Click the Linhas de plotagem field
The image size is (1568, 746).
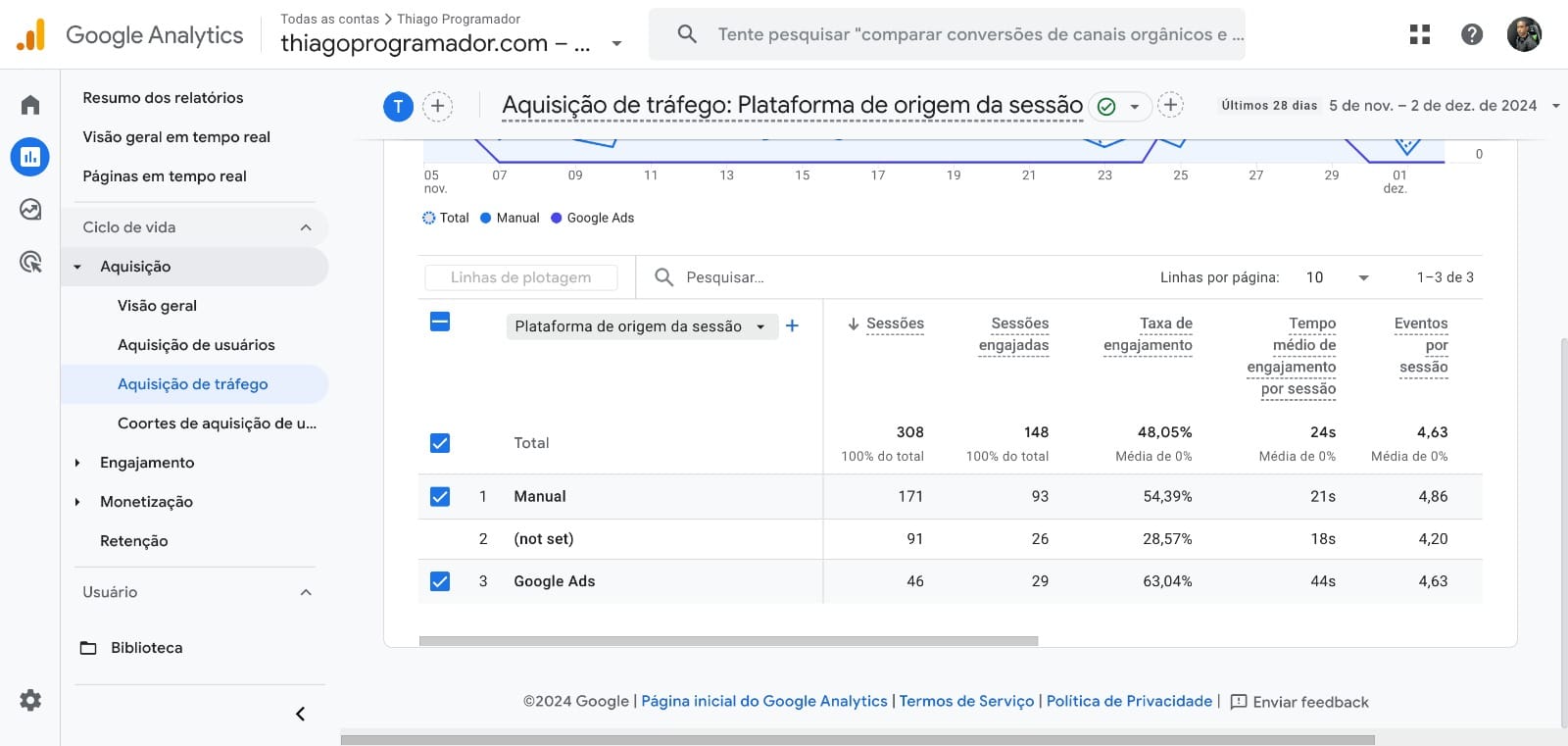(521, 277)
